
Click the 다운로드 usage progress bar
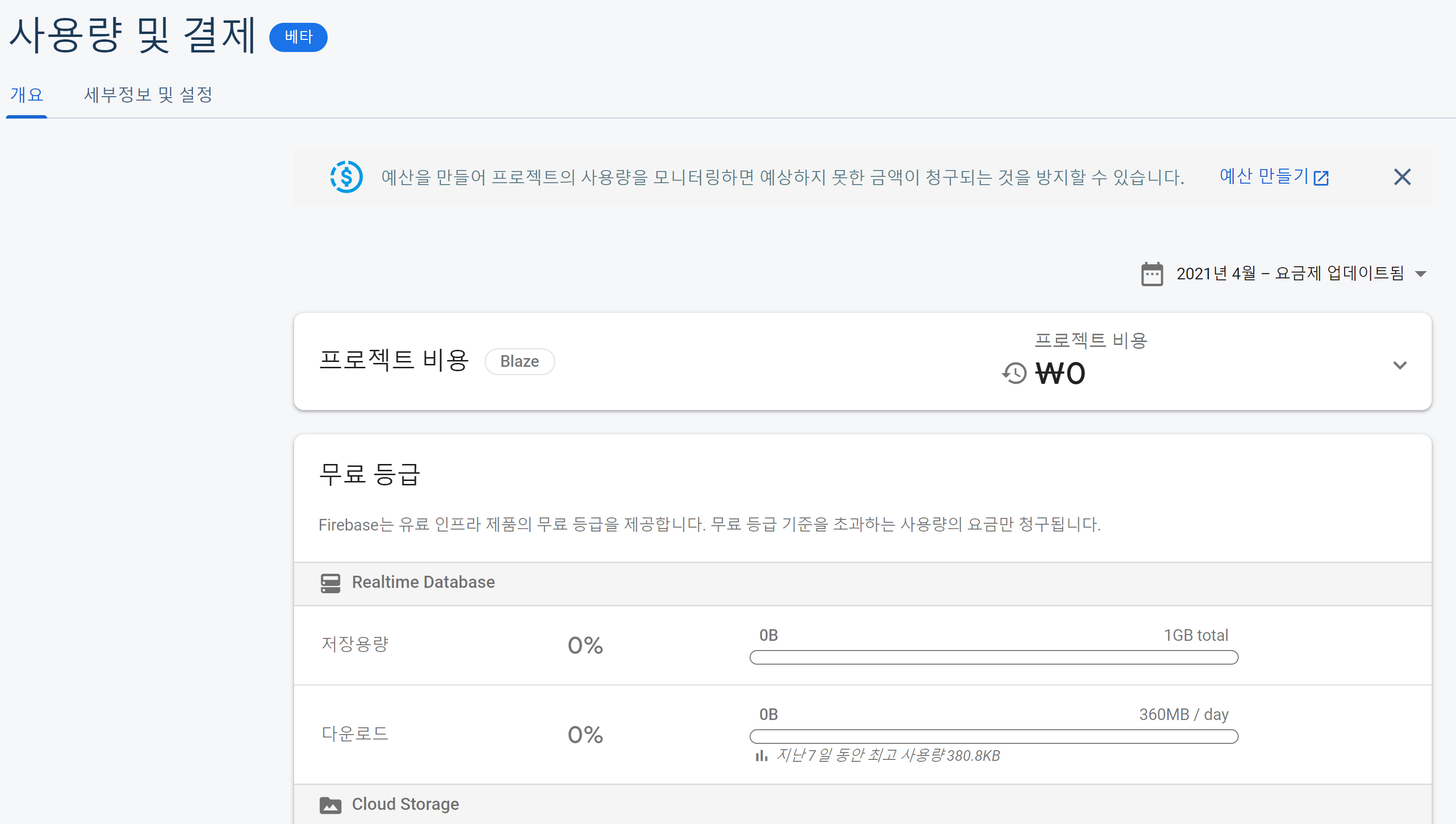(x=994, y=737)
